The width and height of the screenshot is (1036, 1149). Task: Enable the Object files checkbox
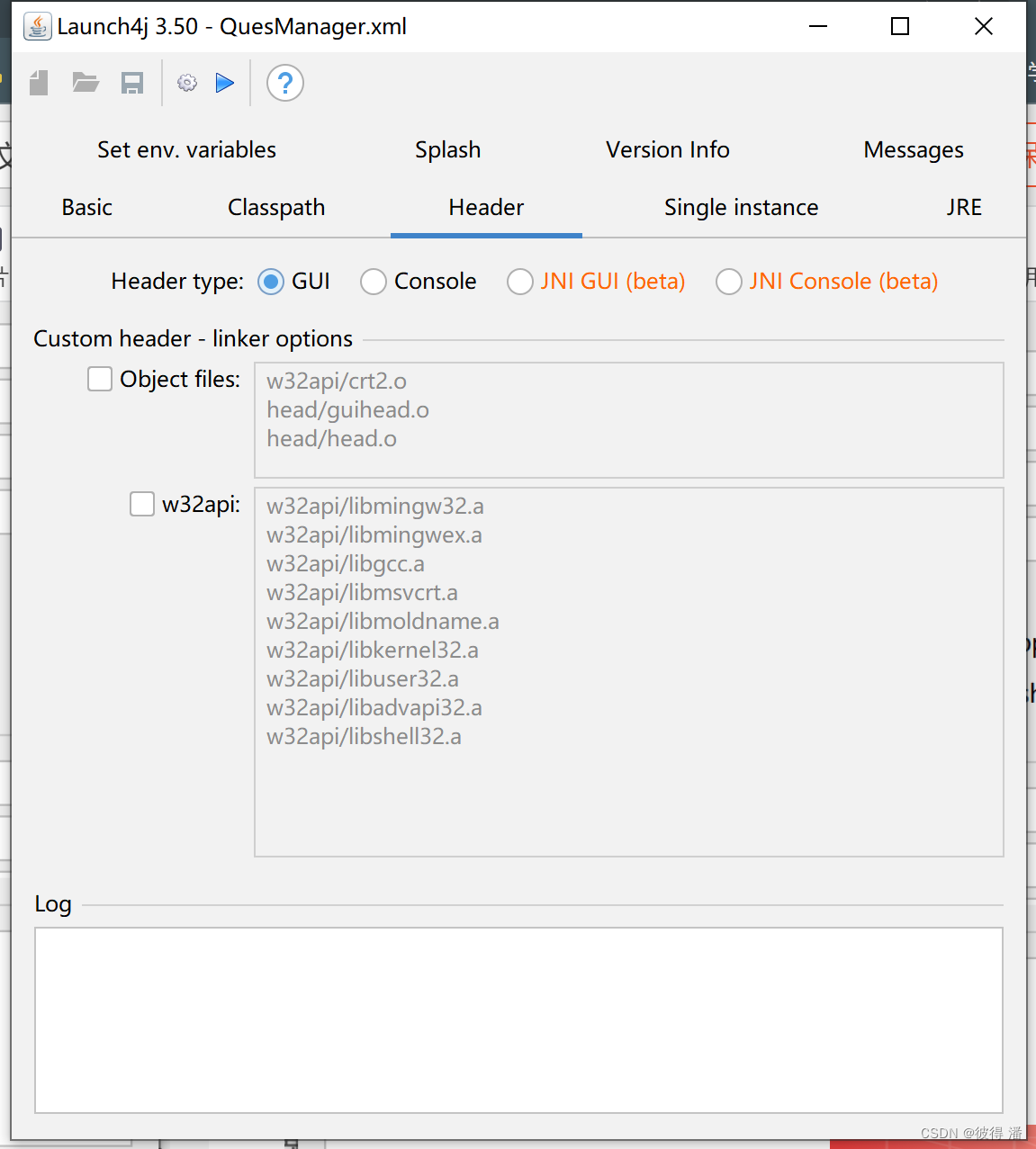pos(100,379)
